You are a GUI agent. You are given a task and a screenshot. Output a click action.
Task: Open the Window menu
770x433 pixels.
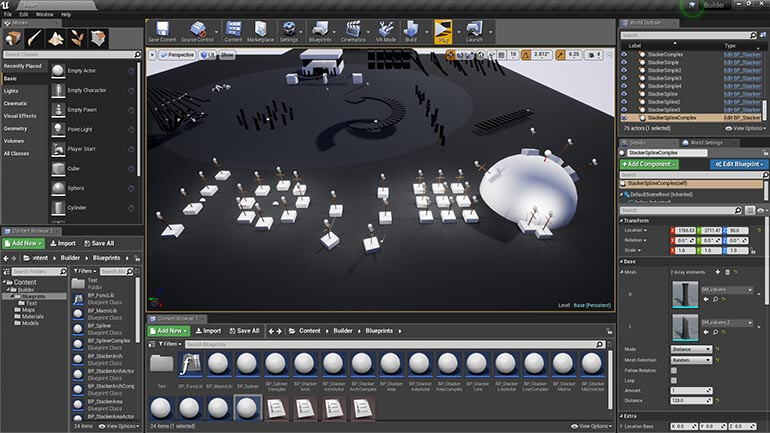pyautogui.click(x=44, y=15)
